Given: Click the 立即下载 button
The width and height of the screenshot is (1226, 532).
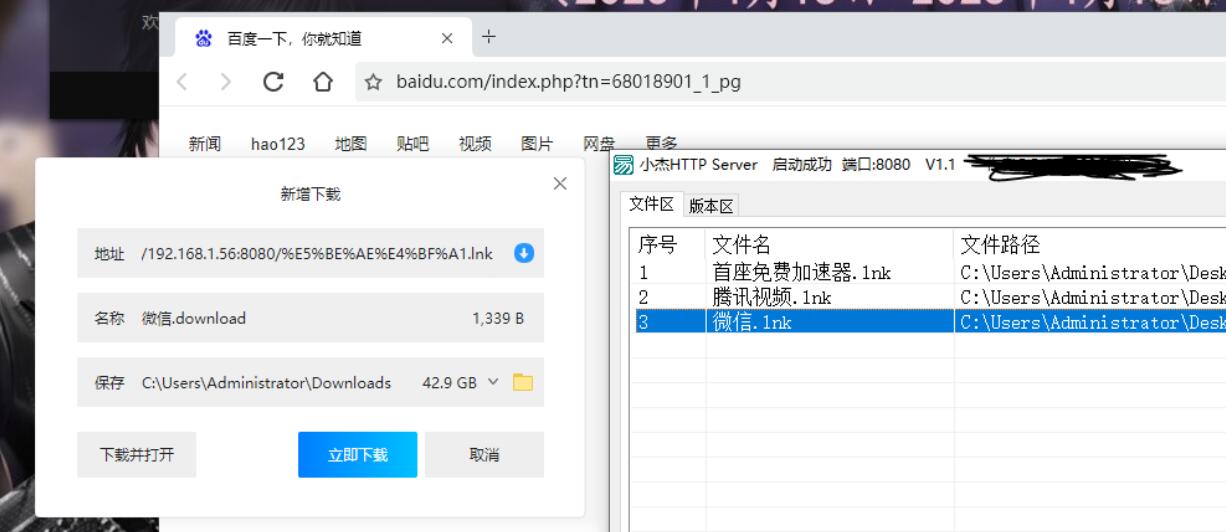Looking at the screenshot, I should click(x=358, y=455).
